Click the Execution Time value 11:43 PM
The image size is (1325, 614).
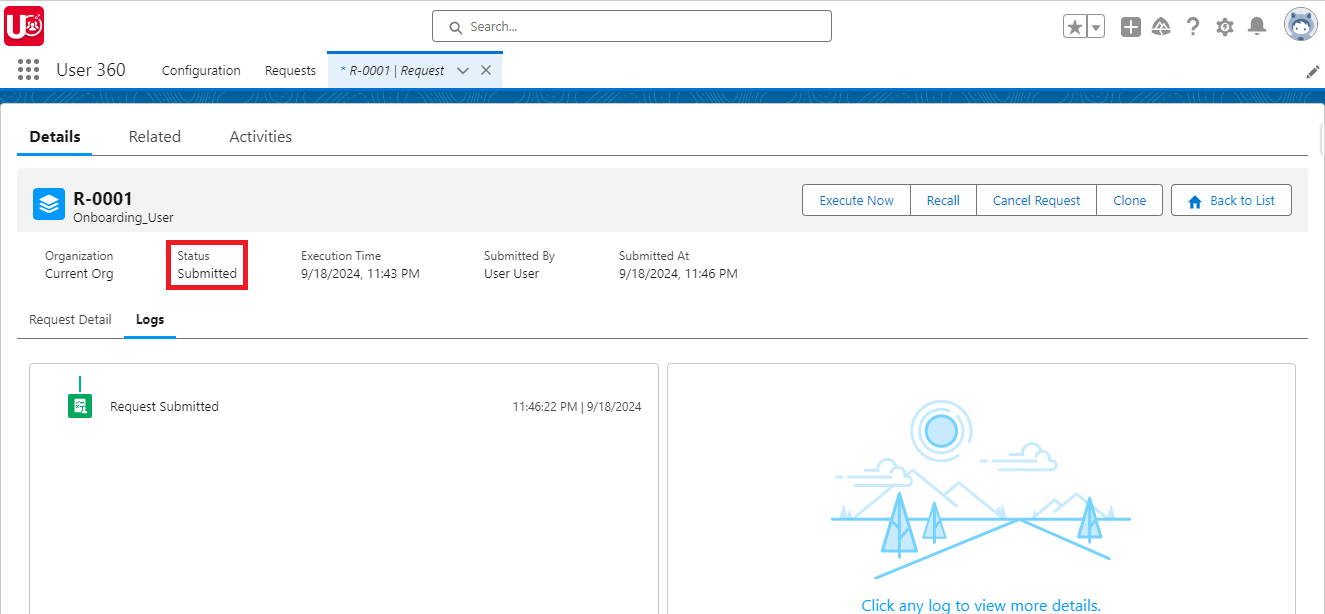[360, 274]
